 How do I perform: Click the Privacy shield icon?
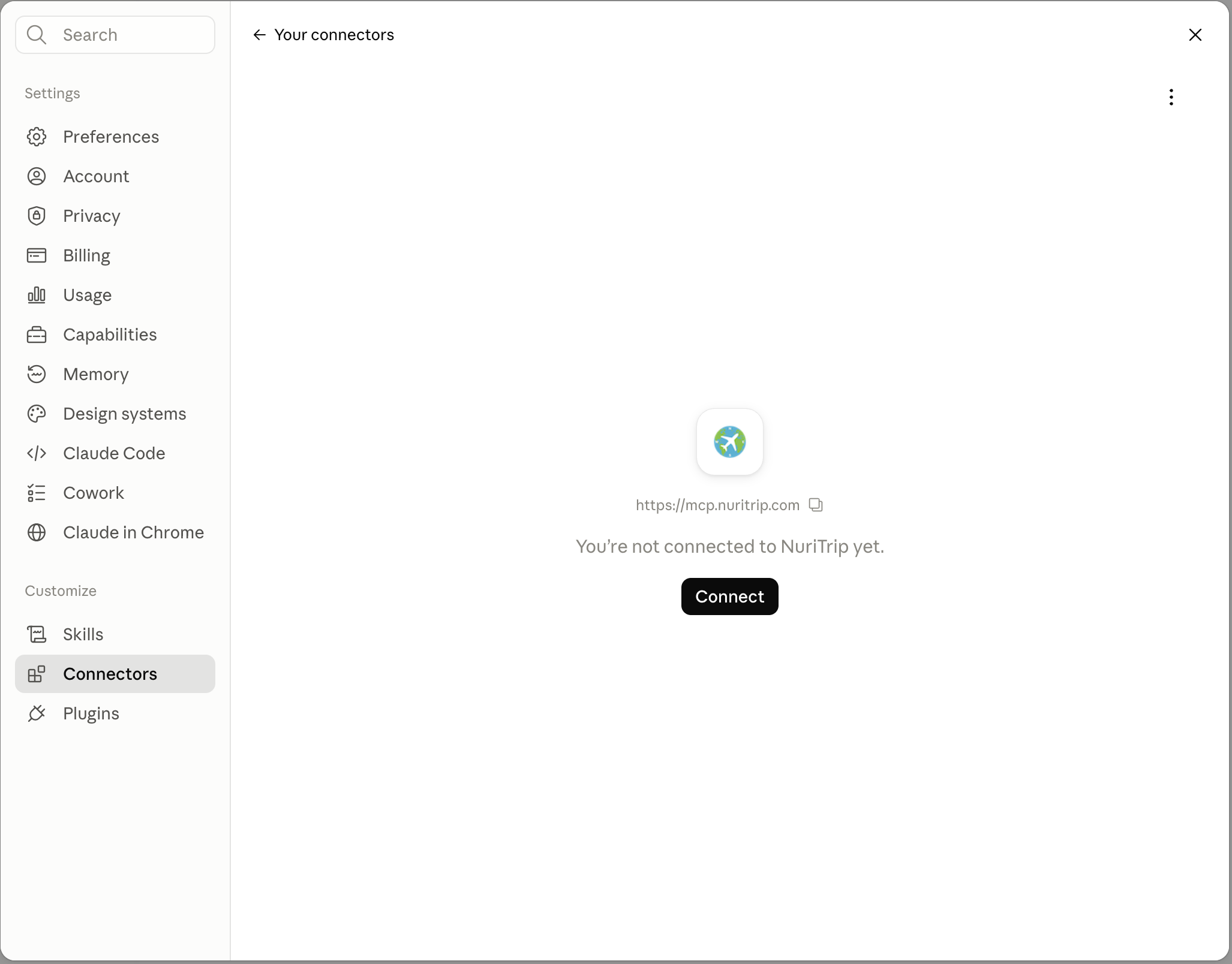click(37, 216)
